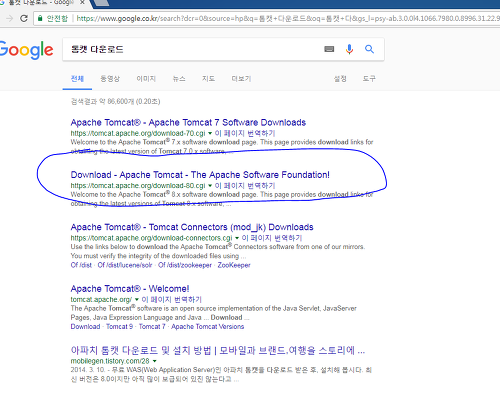Open Tomcat Connectors (mod_jk) Downloads result

192,227
